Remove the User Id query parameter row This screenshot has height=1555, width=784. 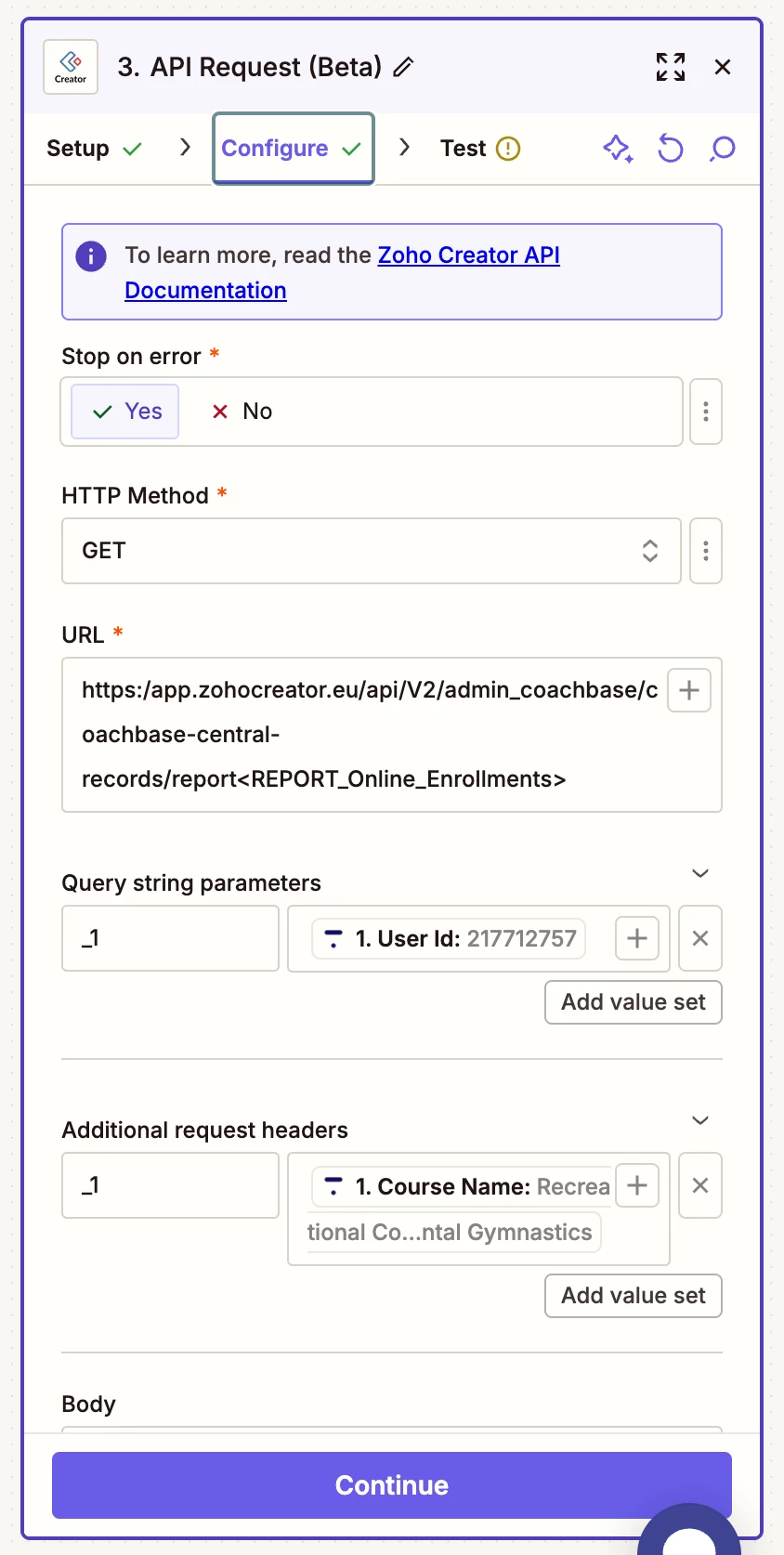pyautogui.click(x=700, y=939)
